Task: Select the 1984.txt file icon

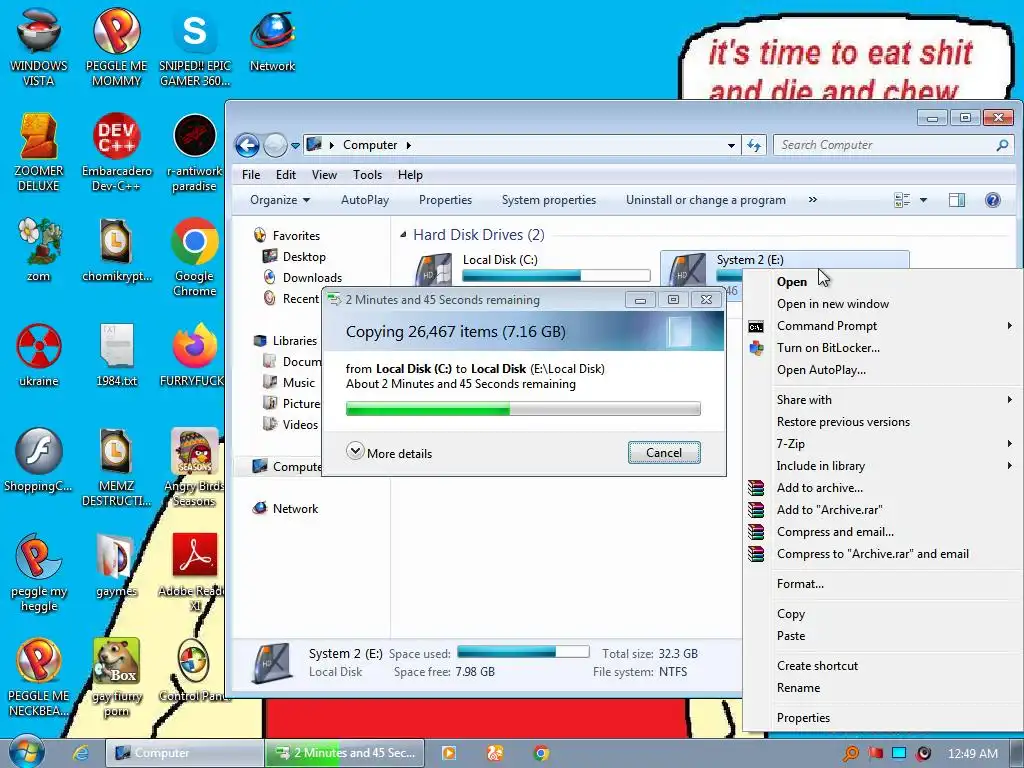Action: [x=116, y=355]
